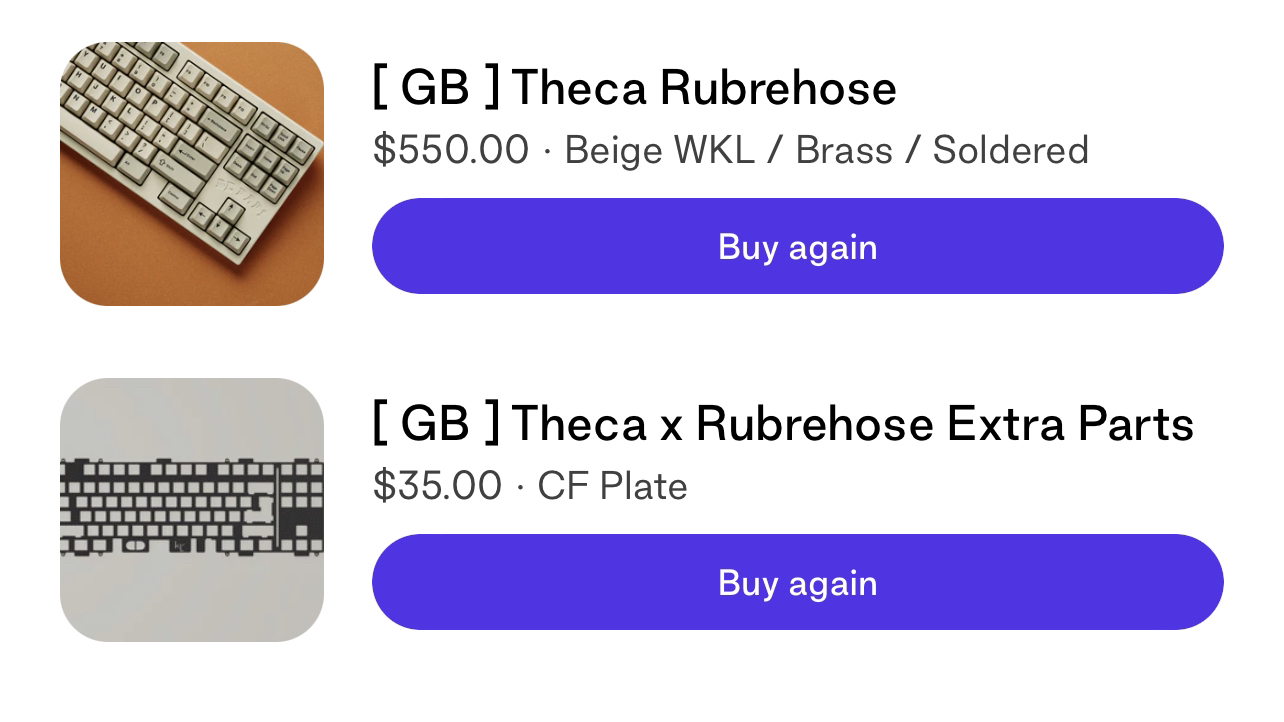
Task: Click the 'Soldered' option text
Action: click(x=1011, y=150)
